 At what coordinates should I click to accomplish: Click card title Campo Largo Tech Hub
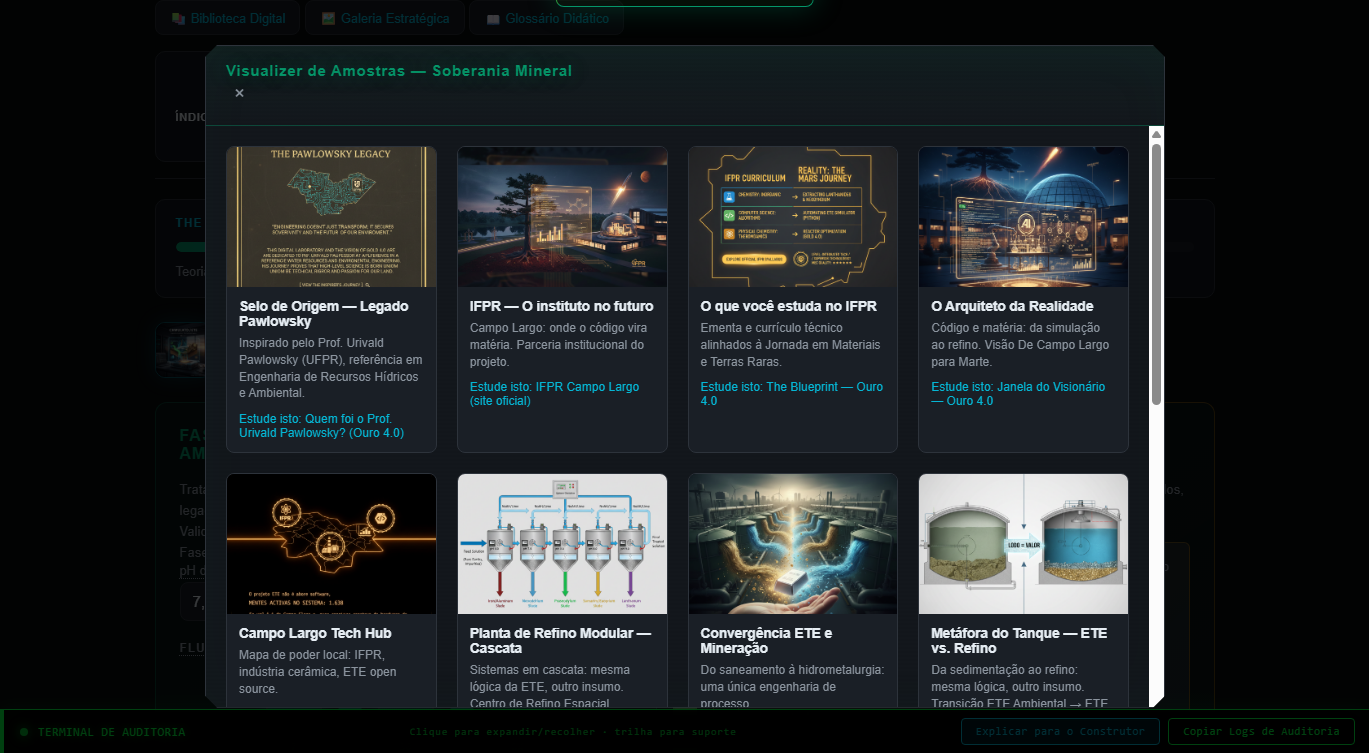315,633
